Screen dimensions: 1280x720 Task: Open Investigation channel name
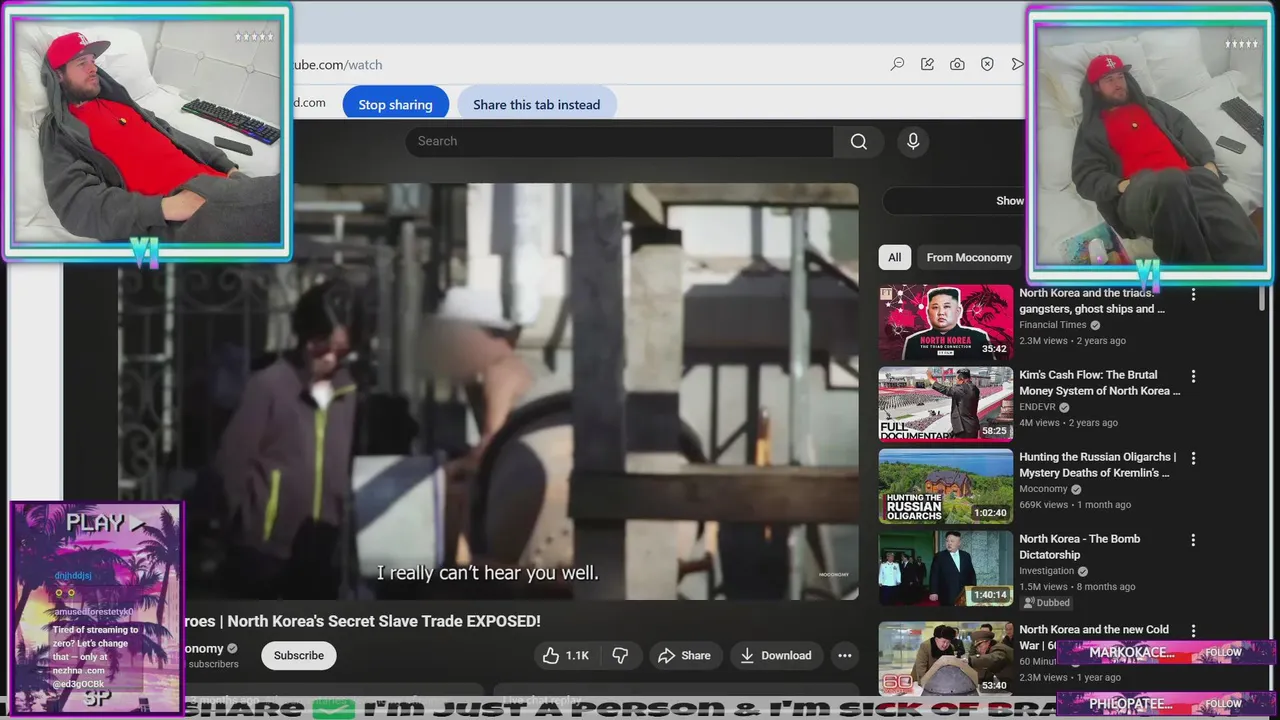click(1046, 571)
